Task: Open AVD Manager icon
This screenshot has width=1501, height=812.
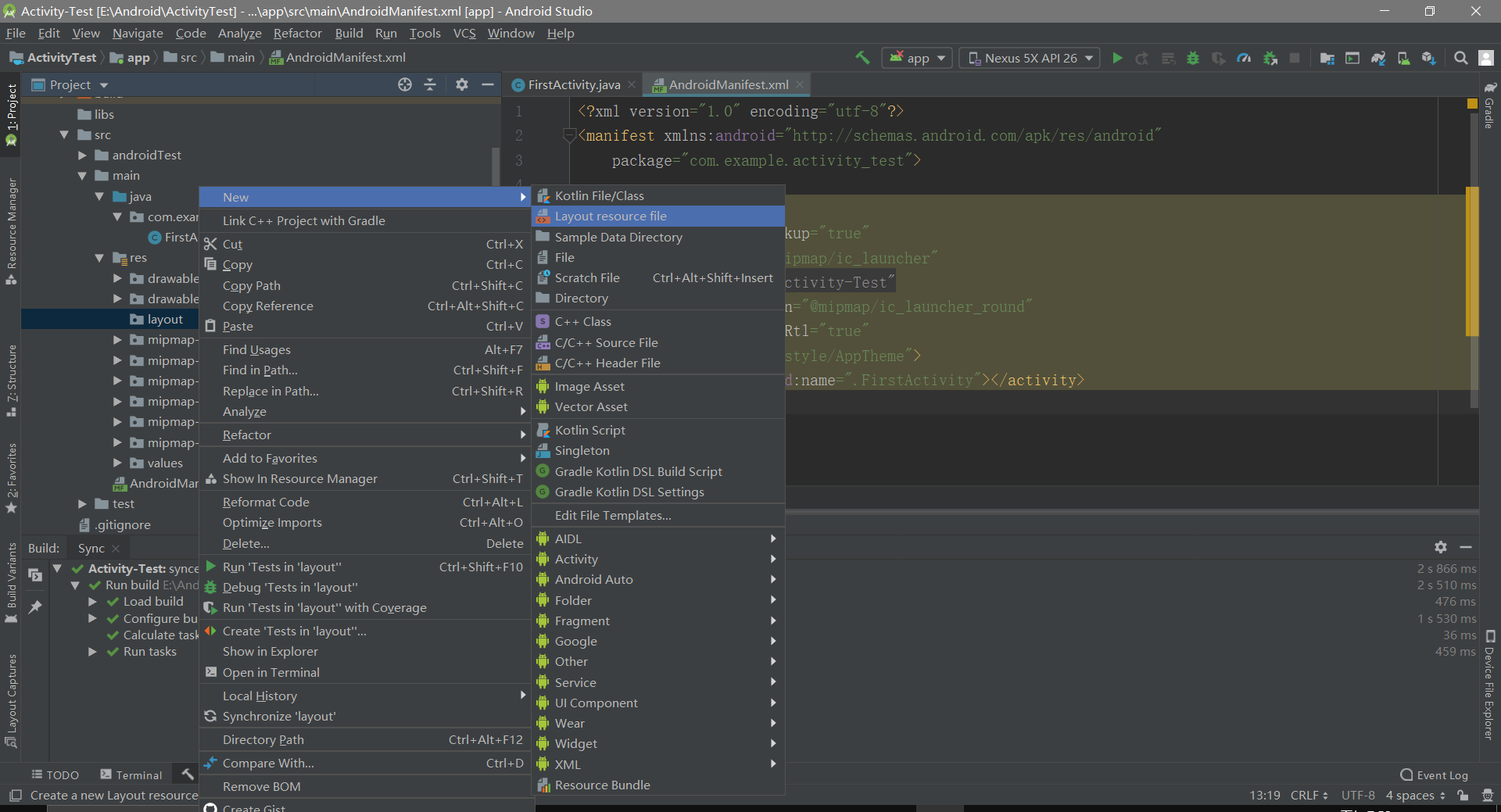Action: [x=1404, y=58]
